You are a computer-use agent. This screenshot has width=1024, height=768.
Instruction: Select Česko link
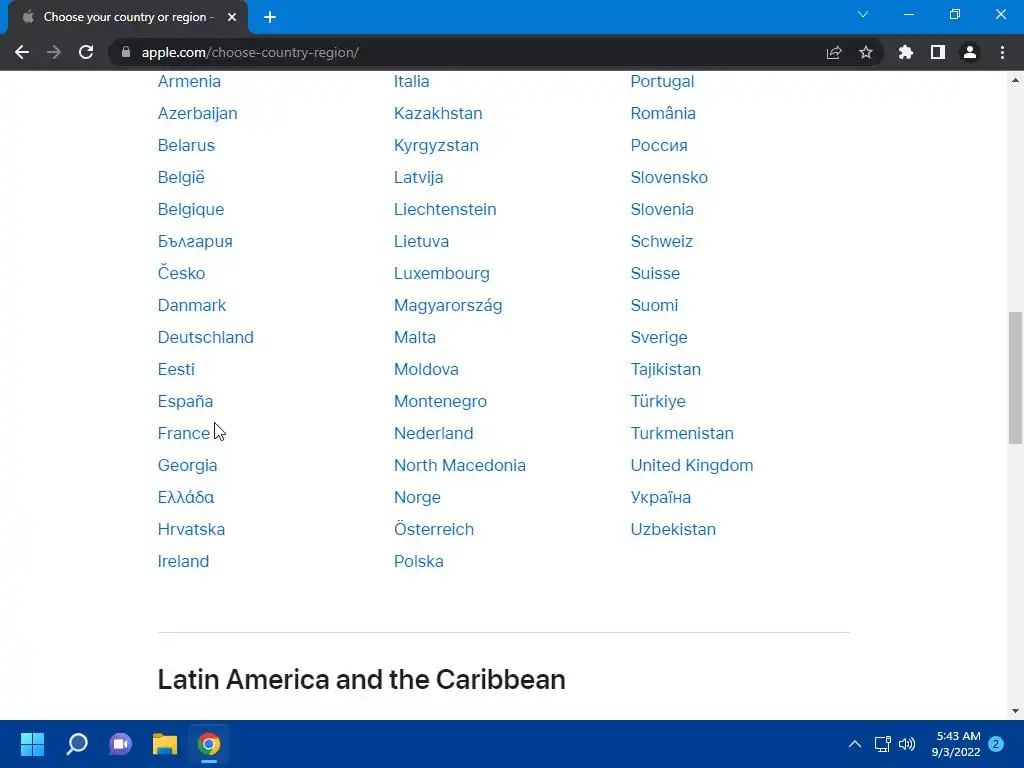point(182,273)
